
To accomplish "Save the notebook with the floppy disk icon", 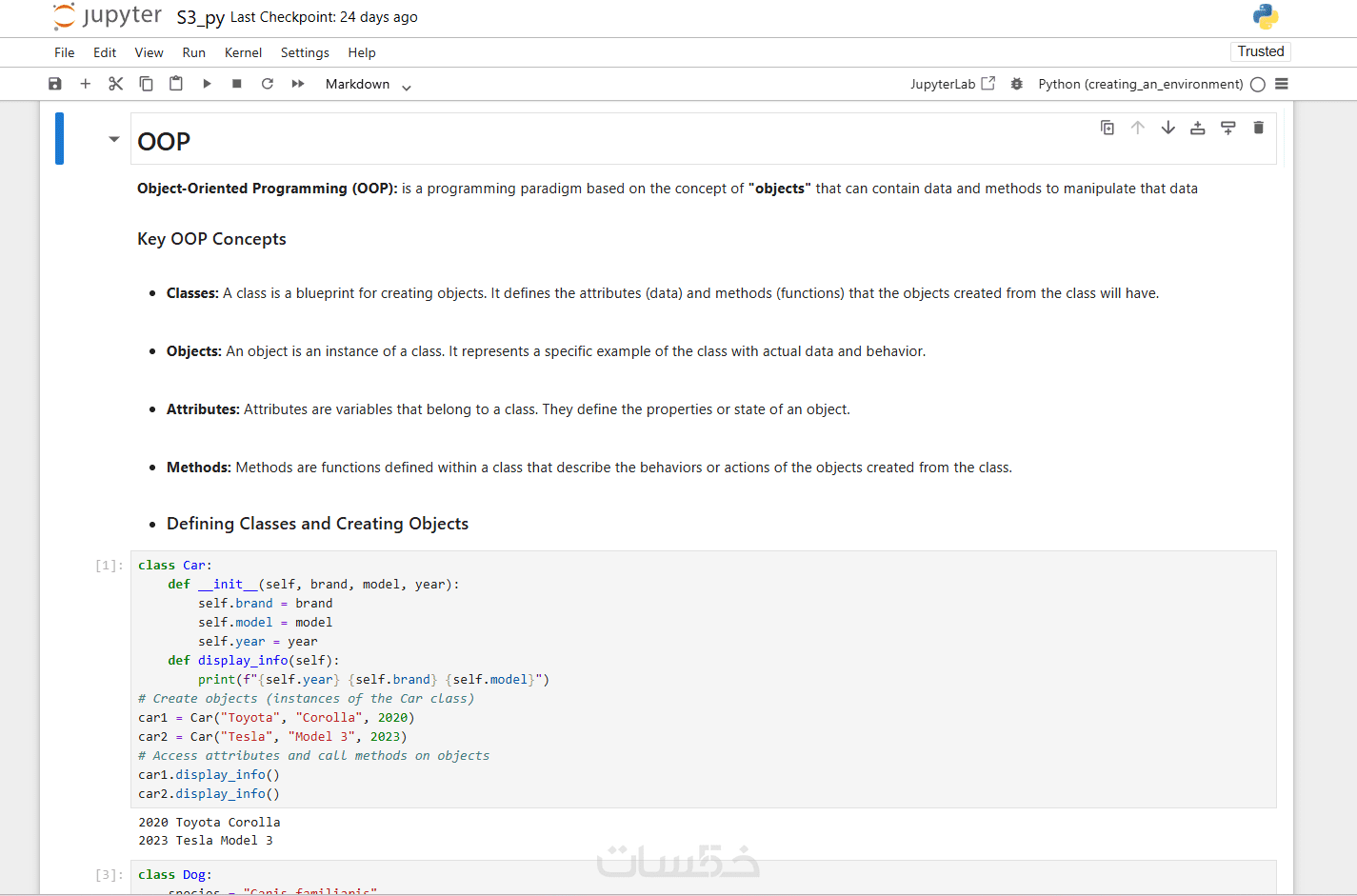I will pos(55,84).
